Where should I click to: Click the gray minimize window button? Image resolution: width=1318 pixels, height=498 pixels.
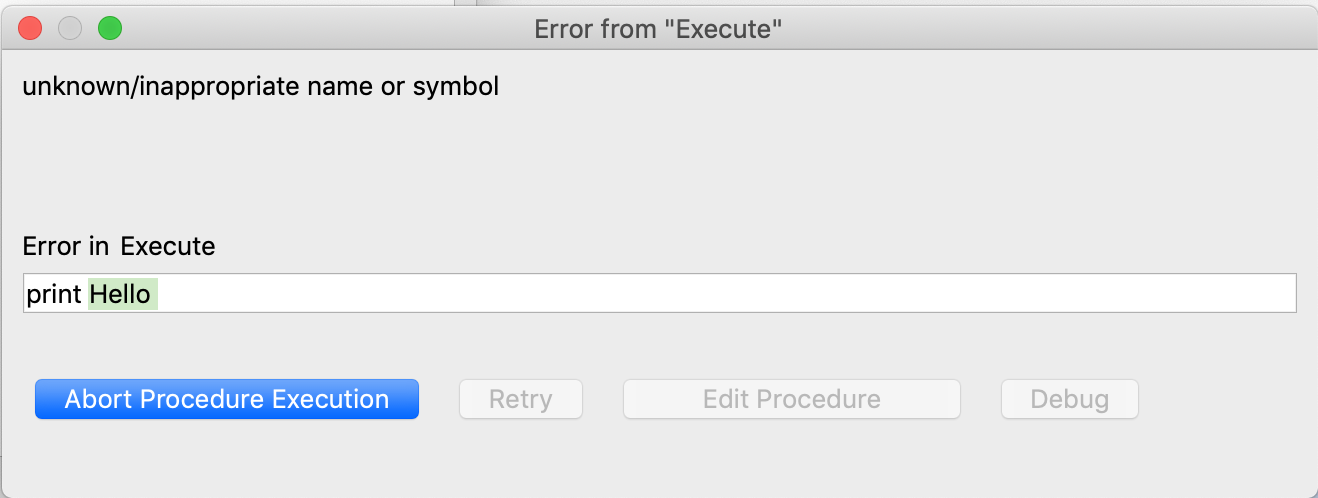point(69,29)
